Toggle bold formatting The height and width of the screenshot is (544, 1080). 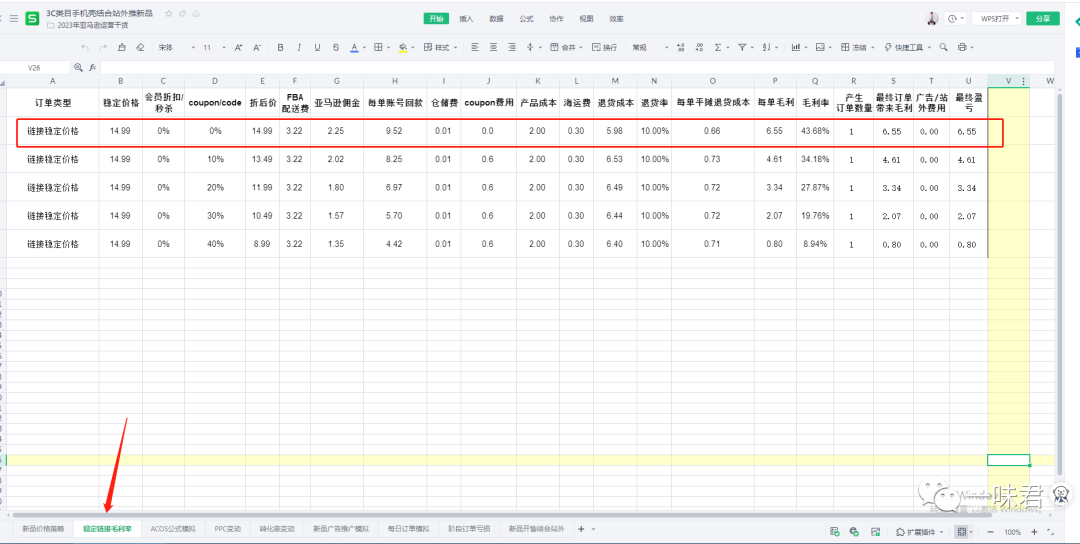coord(280,47)
